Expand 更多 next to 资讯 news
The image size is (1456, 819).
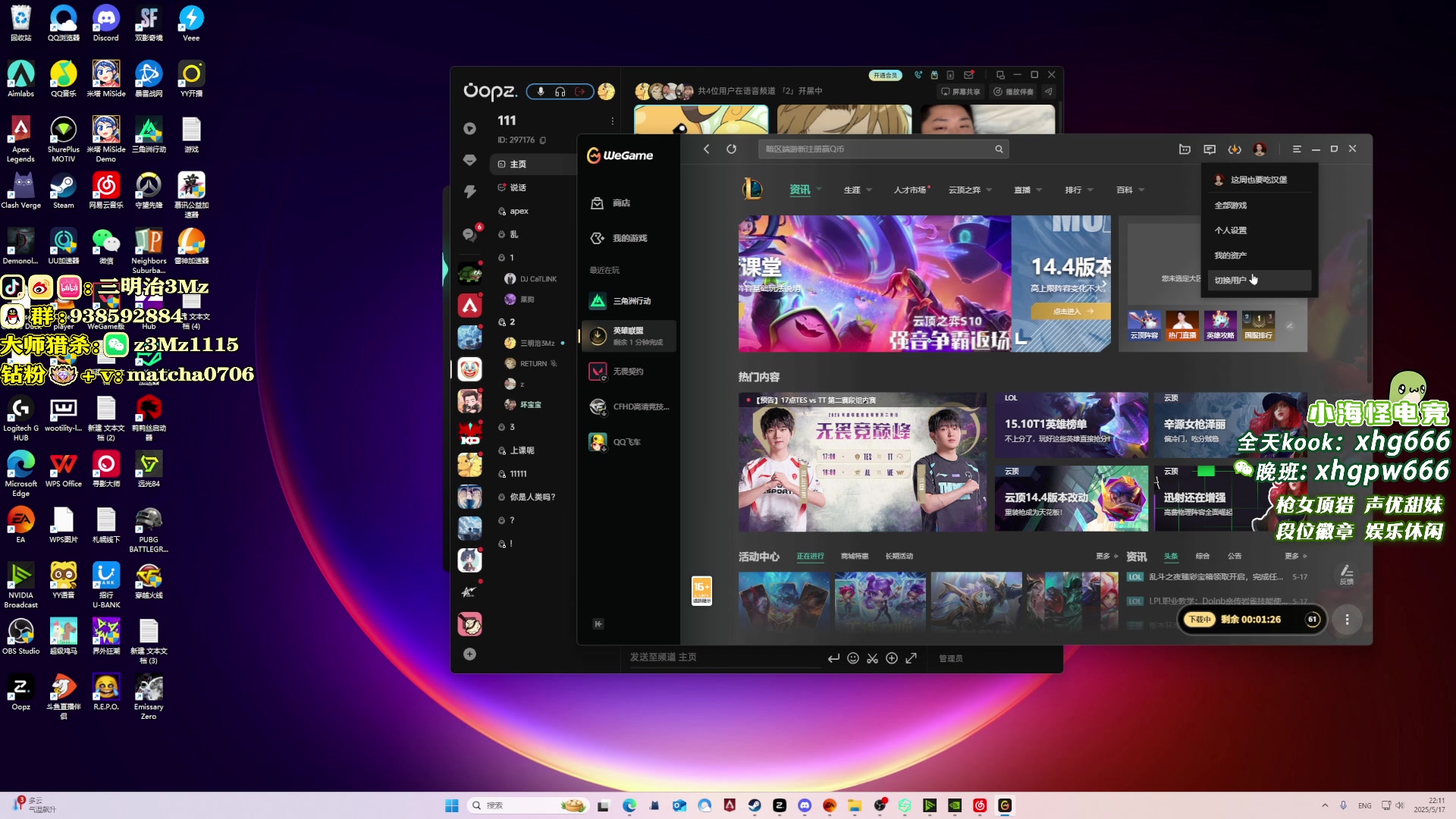coord(1295,557)
